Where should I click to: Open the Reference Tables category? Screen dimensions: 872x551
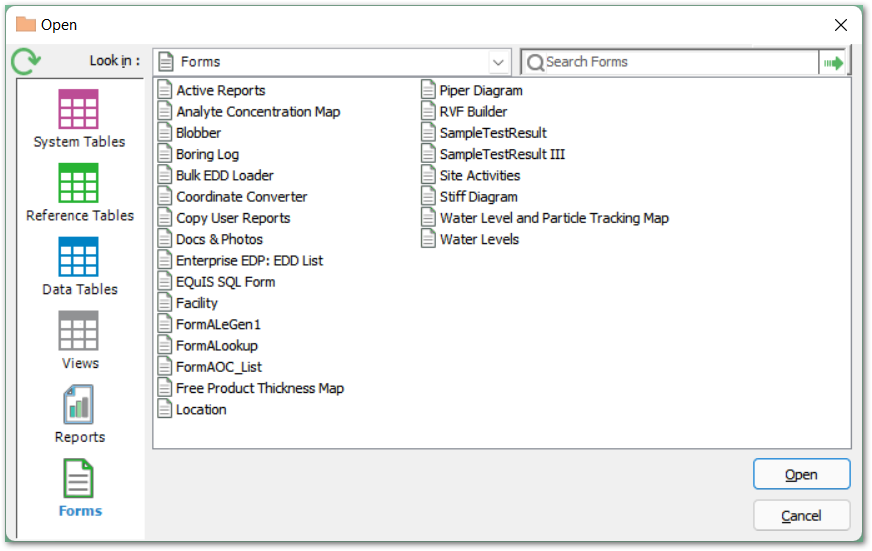click(79, 184)
